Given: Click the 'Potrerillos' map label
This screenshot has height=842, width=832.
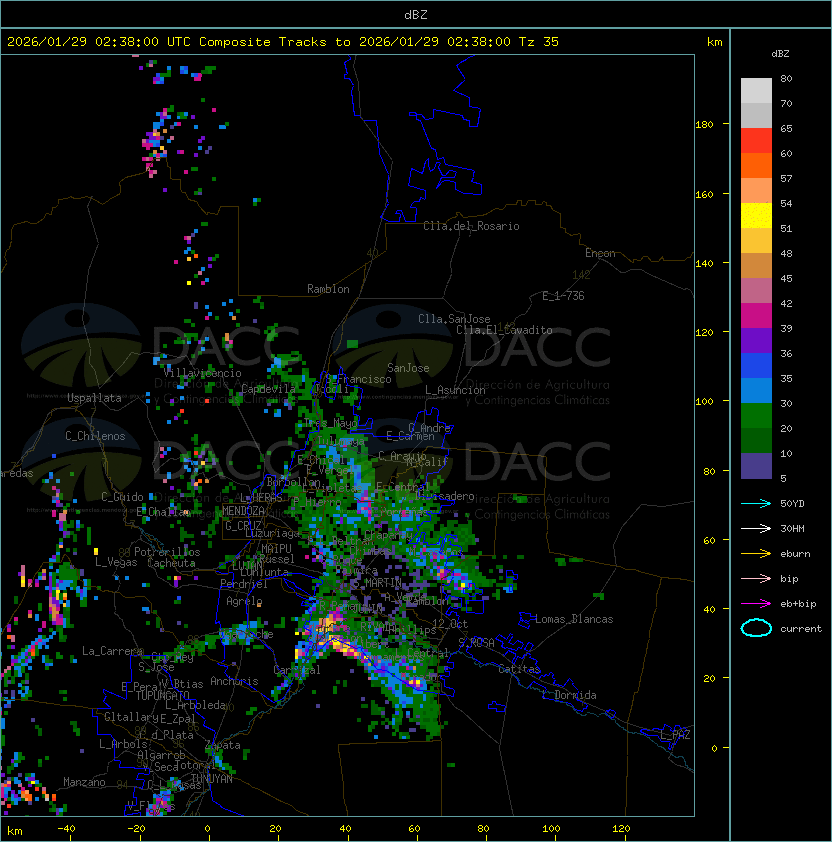Looking at the screenshot, I should point(167,552).
